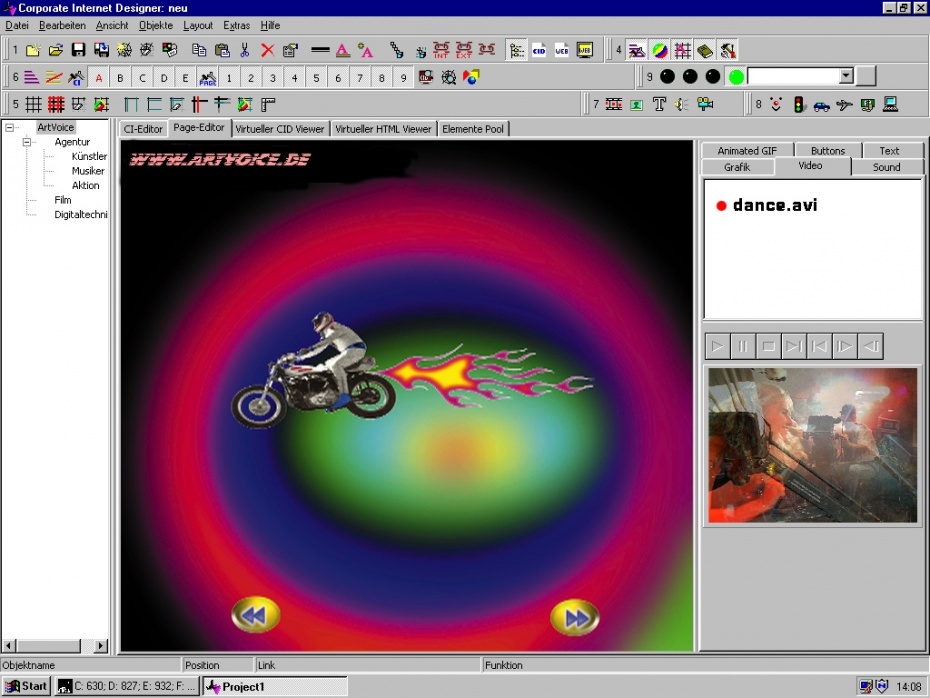
Task: Open the Windows Start menu
Action: tap(26, 686)
